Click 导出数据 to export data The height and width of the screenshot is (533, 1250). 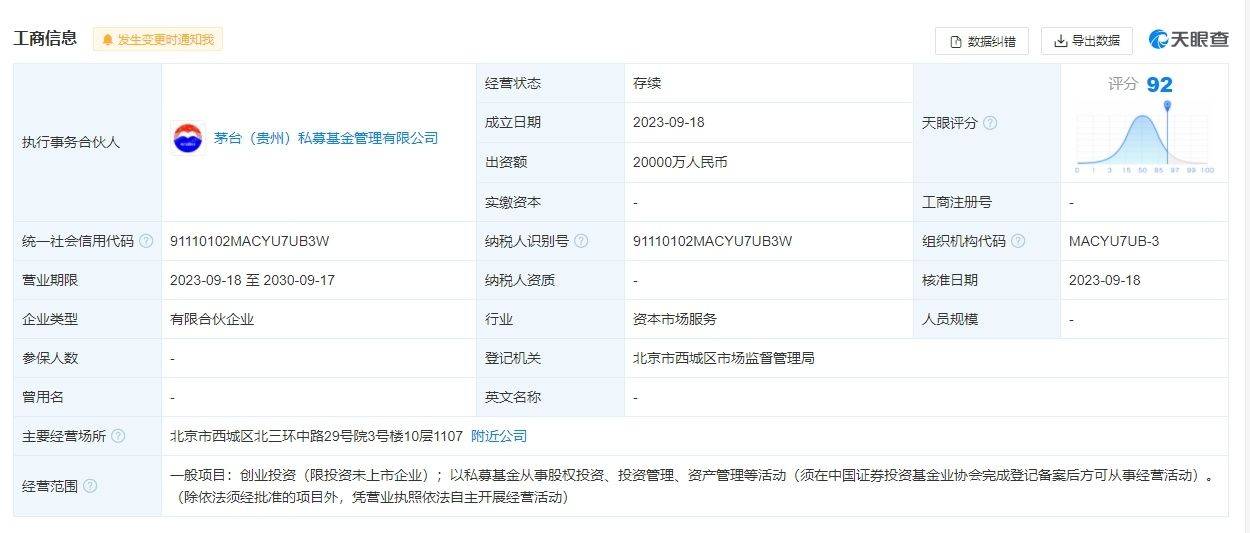1086,41
